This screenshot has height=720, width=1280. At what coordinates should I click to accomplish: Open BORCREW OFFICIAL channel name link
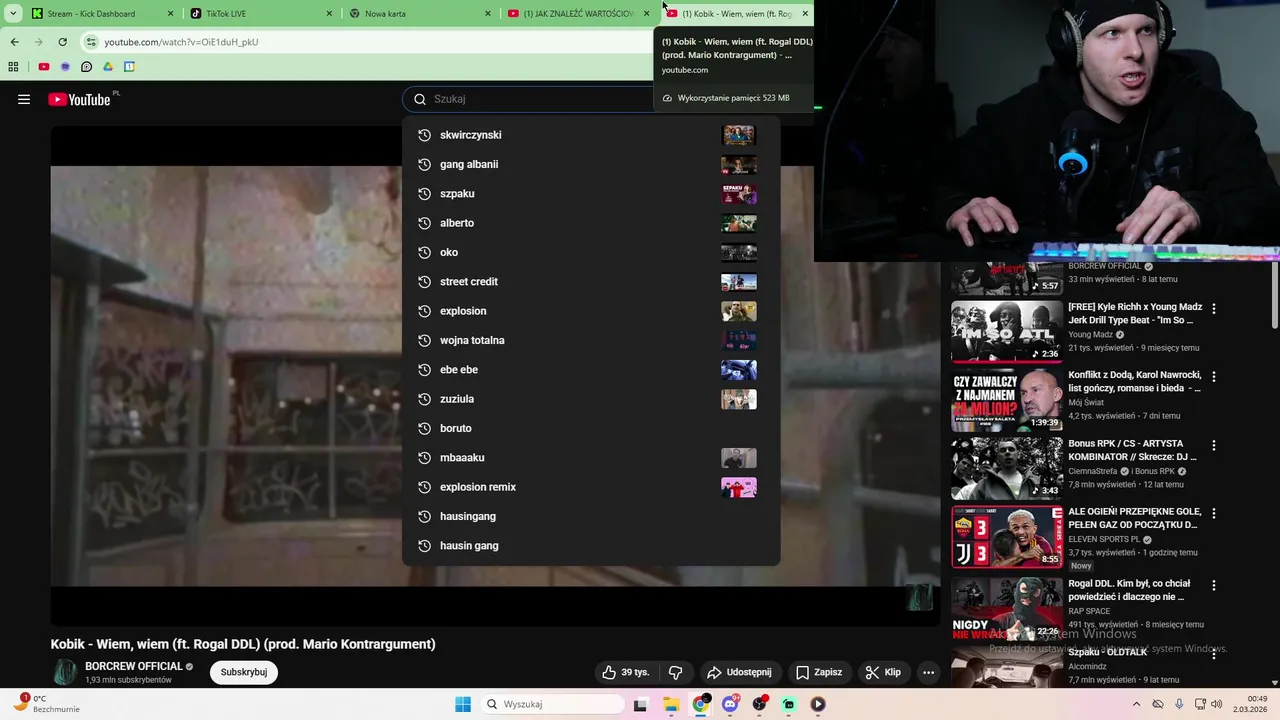pyautogui.click(x=133, y=666)
